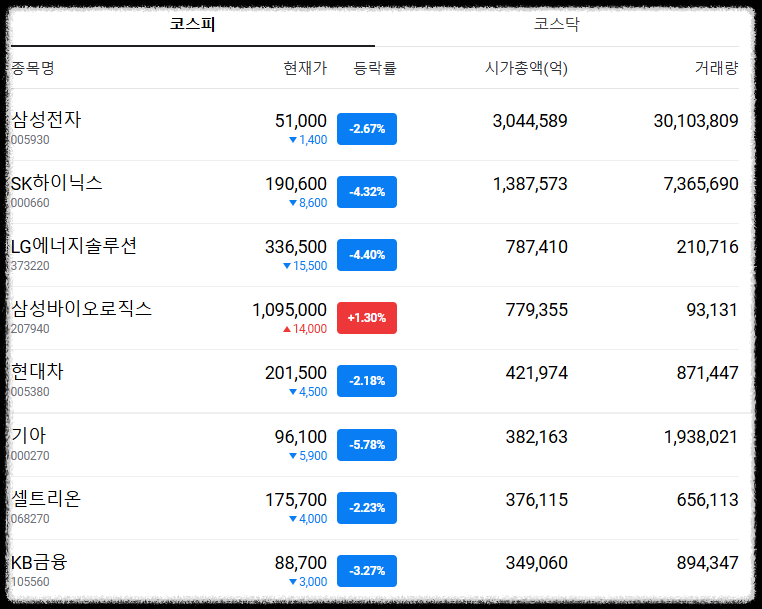Click the current price 336,500
Viewport: 762px width, 609px height.
(x=296, y=247)
